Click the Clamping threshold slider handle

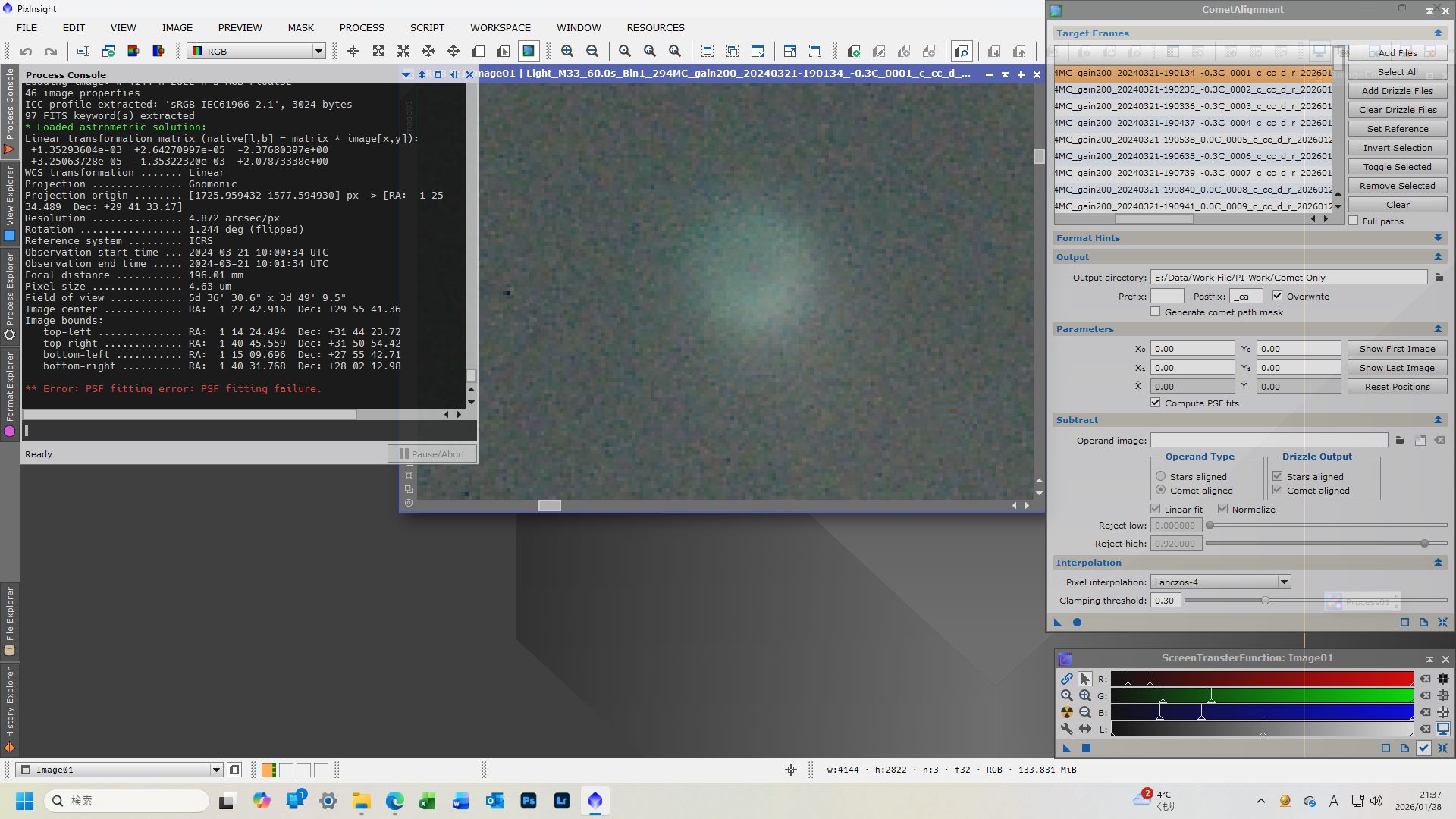1265,601
